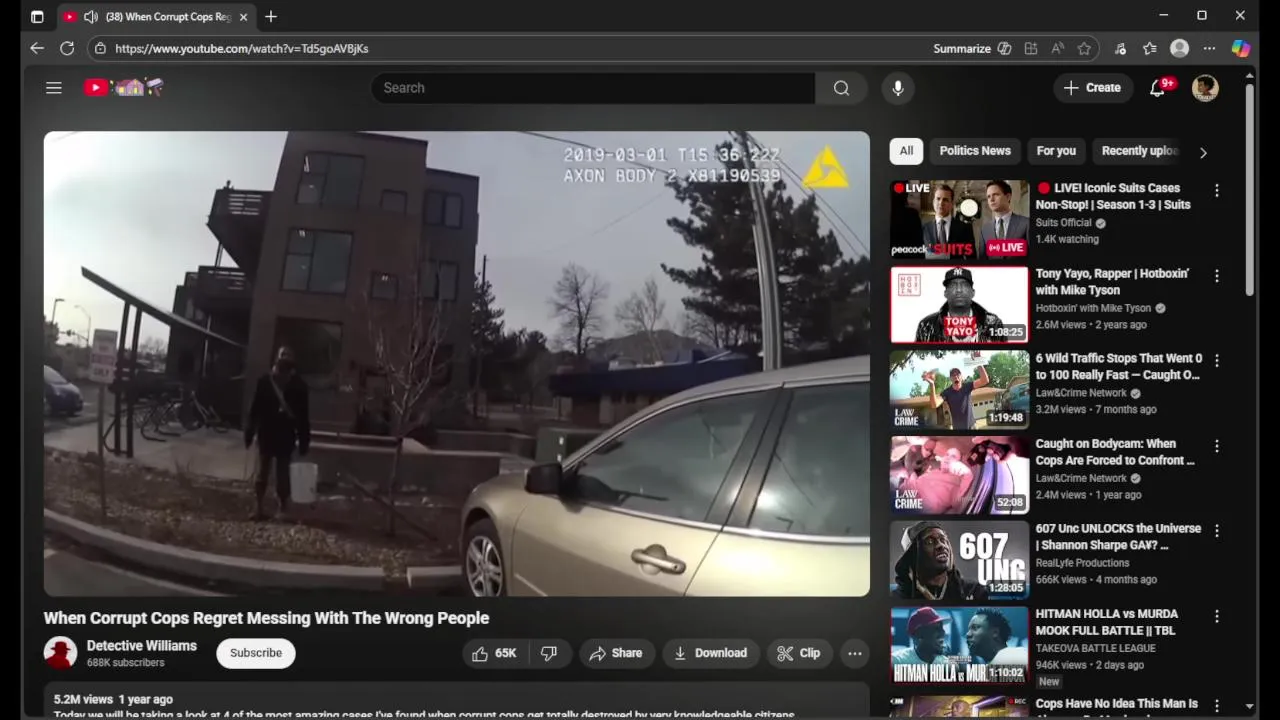Open Detective Williams channel avatar
Screen dimensions: 1280x720
[61, 653]
